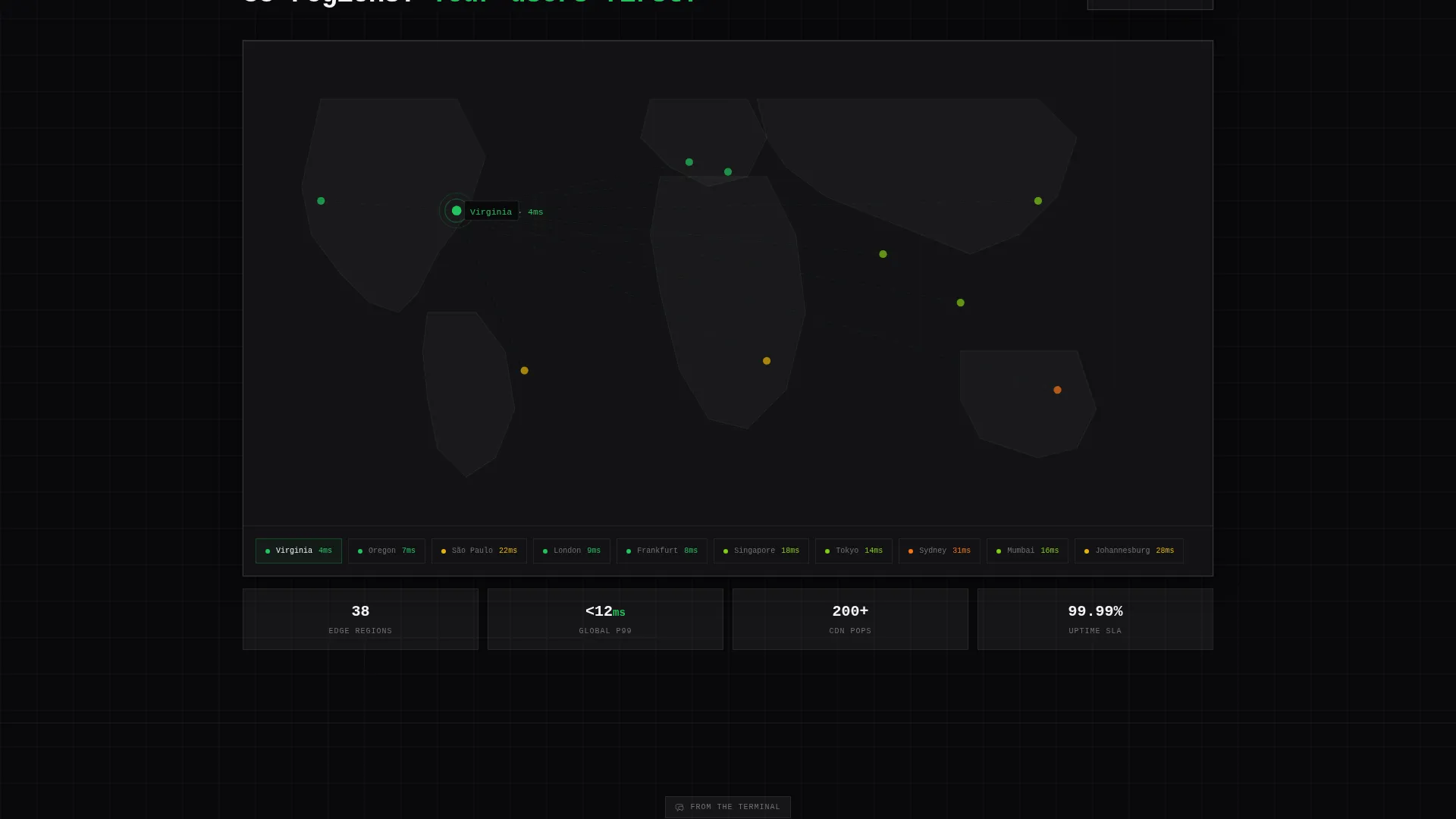
Task: Pick the London 9ms region chip
Action: pyautogui.click(x=572, y=551)
